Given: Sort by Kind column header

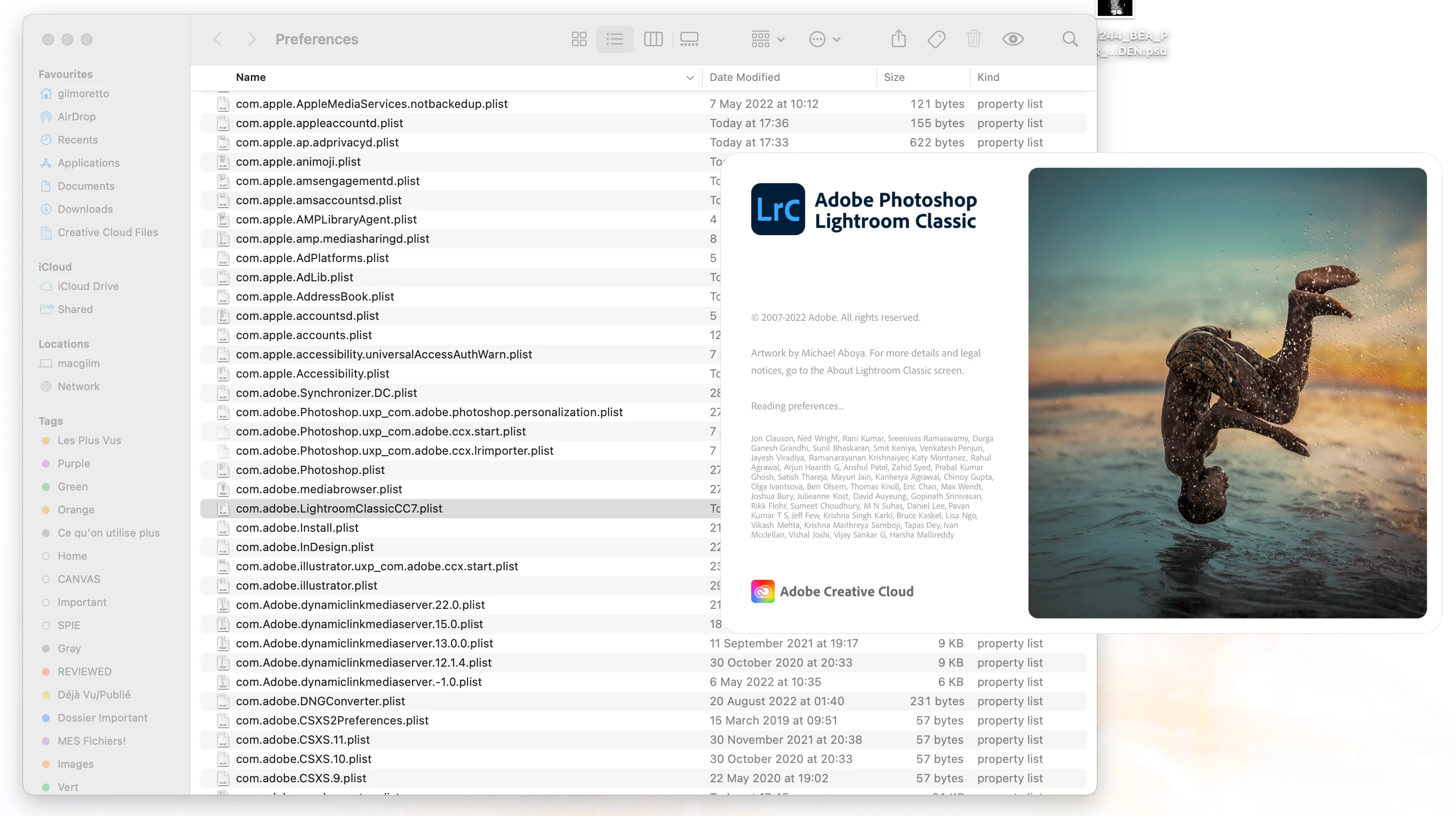Looking at the screenshot, I should (x=988, y=78).
